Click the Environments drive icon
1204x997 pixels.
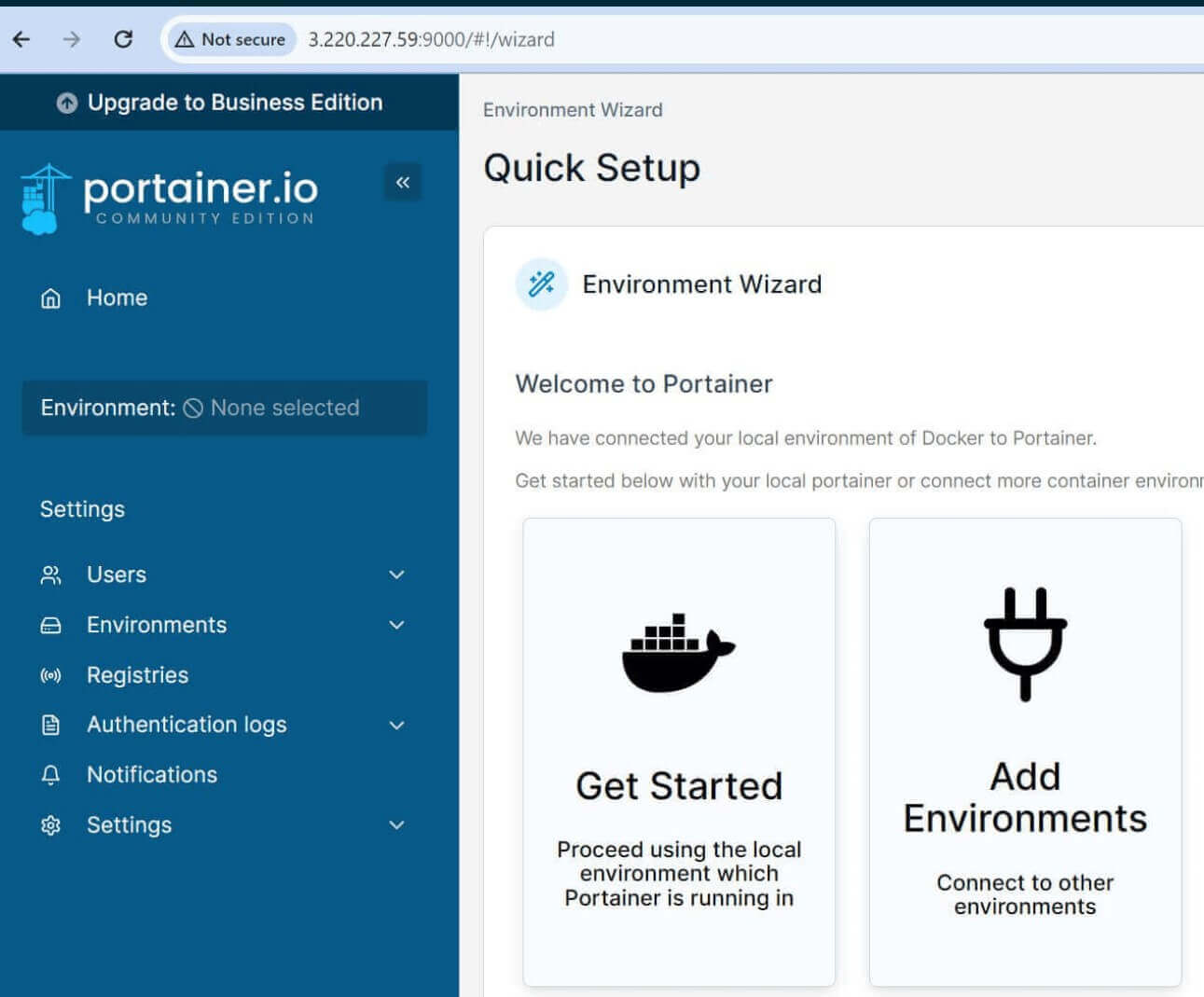click(x=51, y=625)
